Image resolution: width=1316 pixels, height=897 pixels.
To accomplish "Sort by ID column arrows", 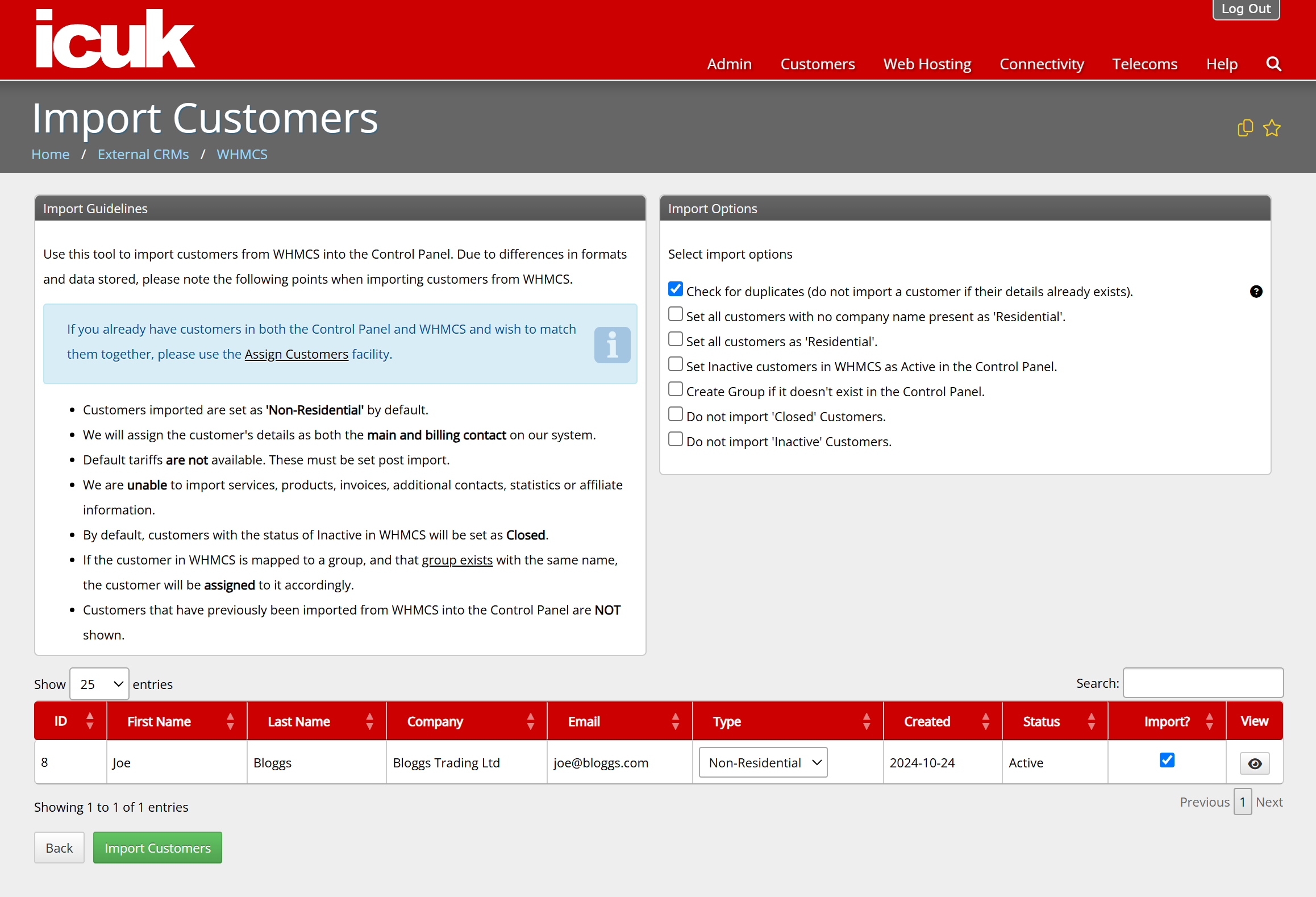I will [x=90, y=721].
